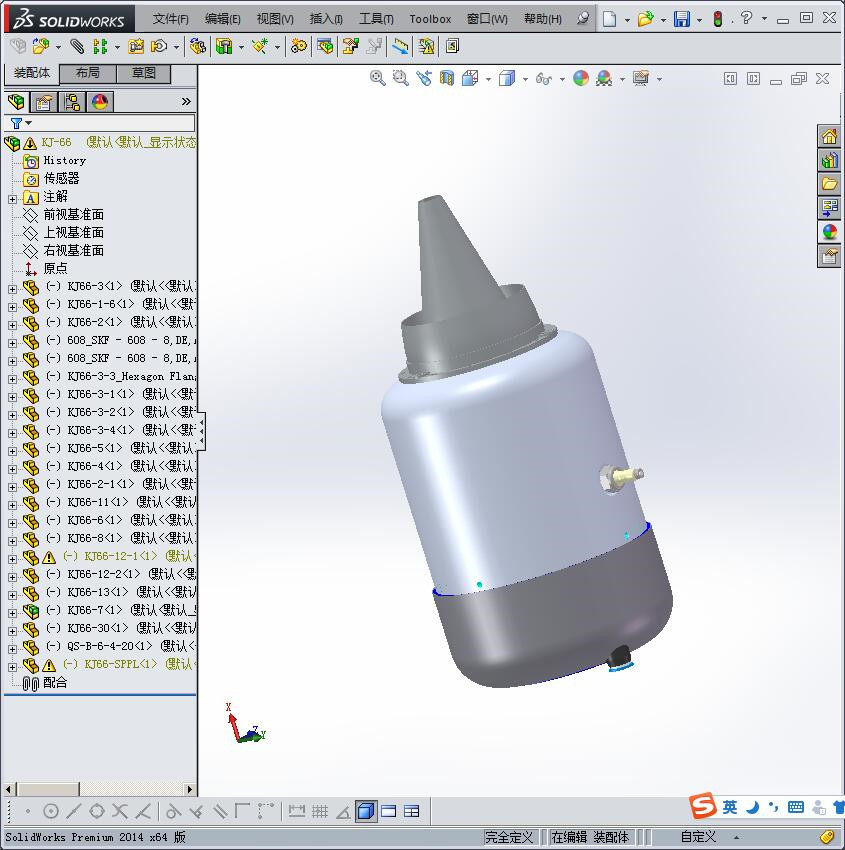Open the DisplayManager color ball tab
Screen dimensions: 845x850
pyautogui.click(x=100, y=102)
